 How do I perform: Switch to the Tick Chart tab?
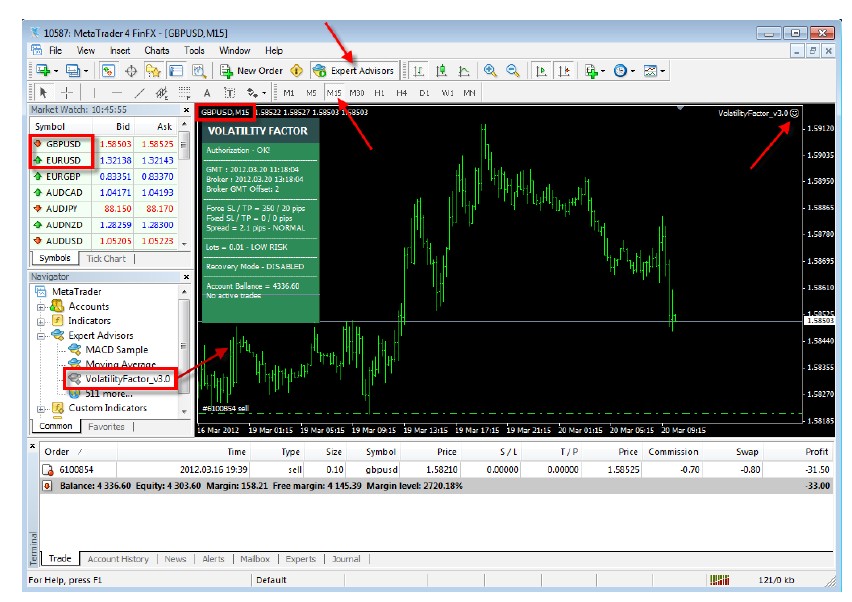[x=106, y=259]
